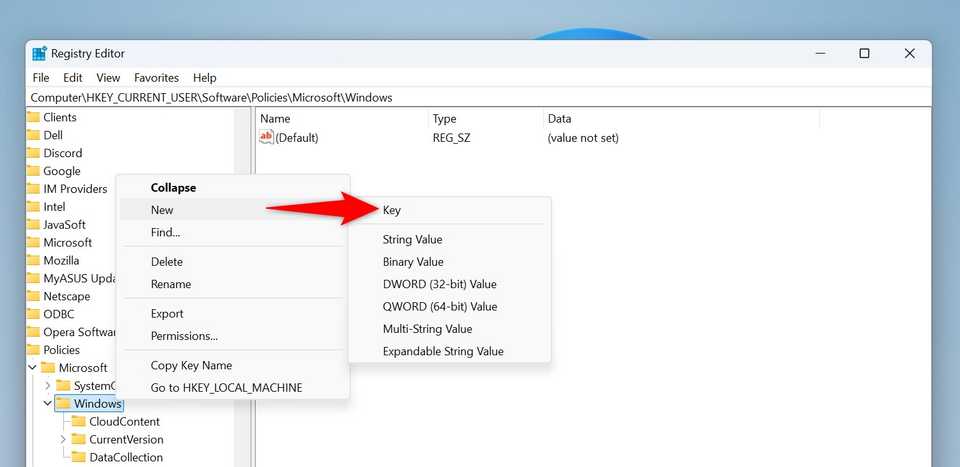This screenshot has height=467, width=960.
Task: Select DWORD (32-bit) Value option
Action: click(439, 284)
